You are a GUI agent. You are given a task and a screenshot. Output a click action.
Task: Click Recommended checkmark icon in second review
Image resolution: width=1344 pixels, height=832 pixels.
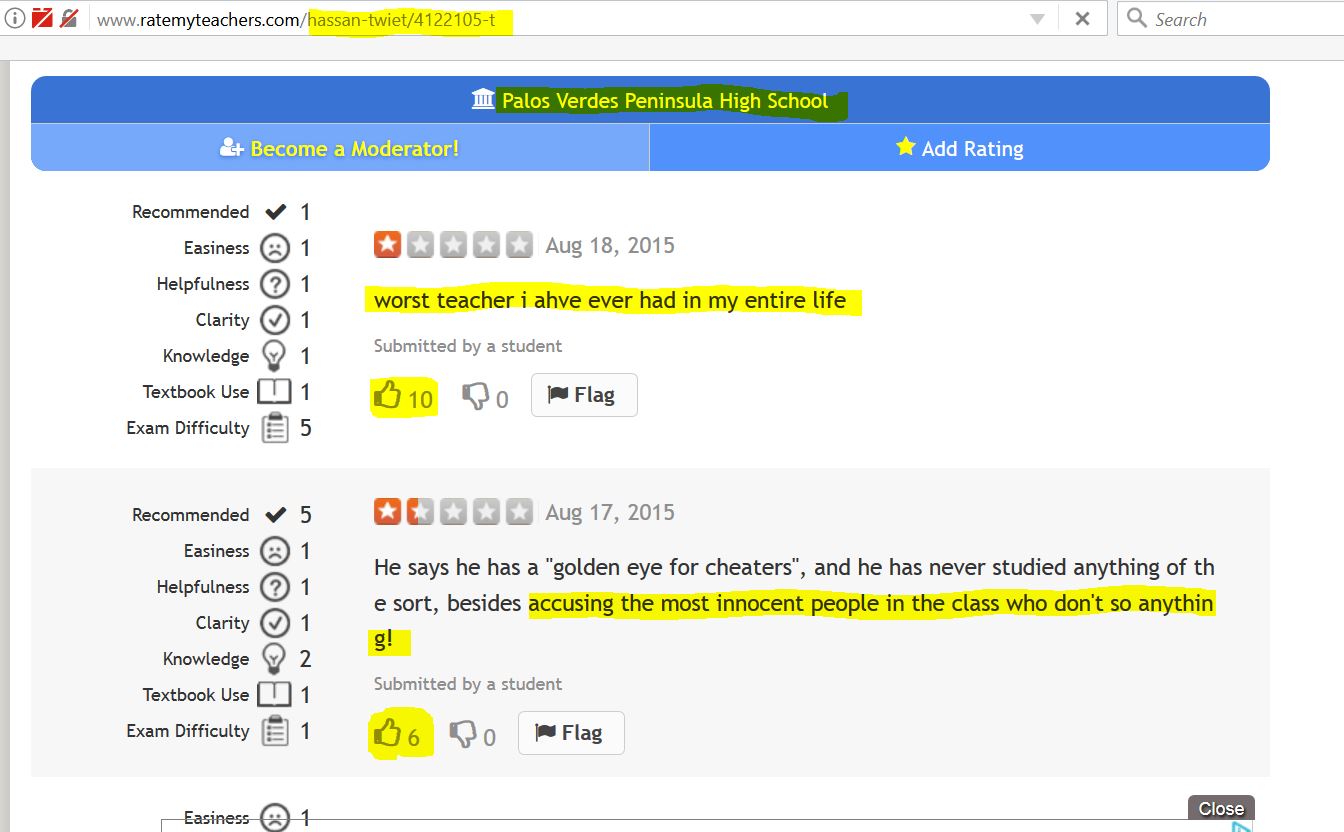point(276,515)
